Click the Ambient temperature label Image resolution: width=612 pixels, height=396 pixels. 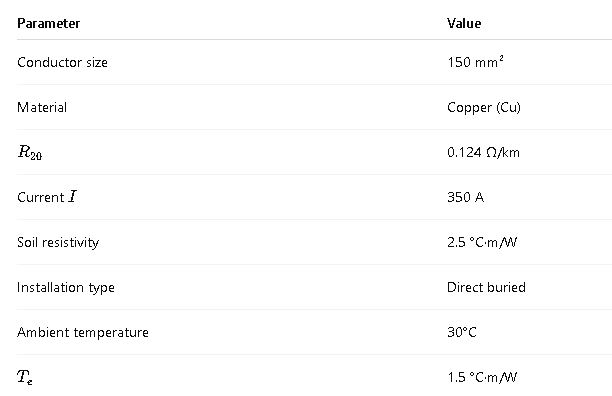pos(83,332)
